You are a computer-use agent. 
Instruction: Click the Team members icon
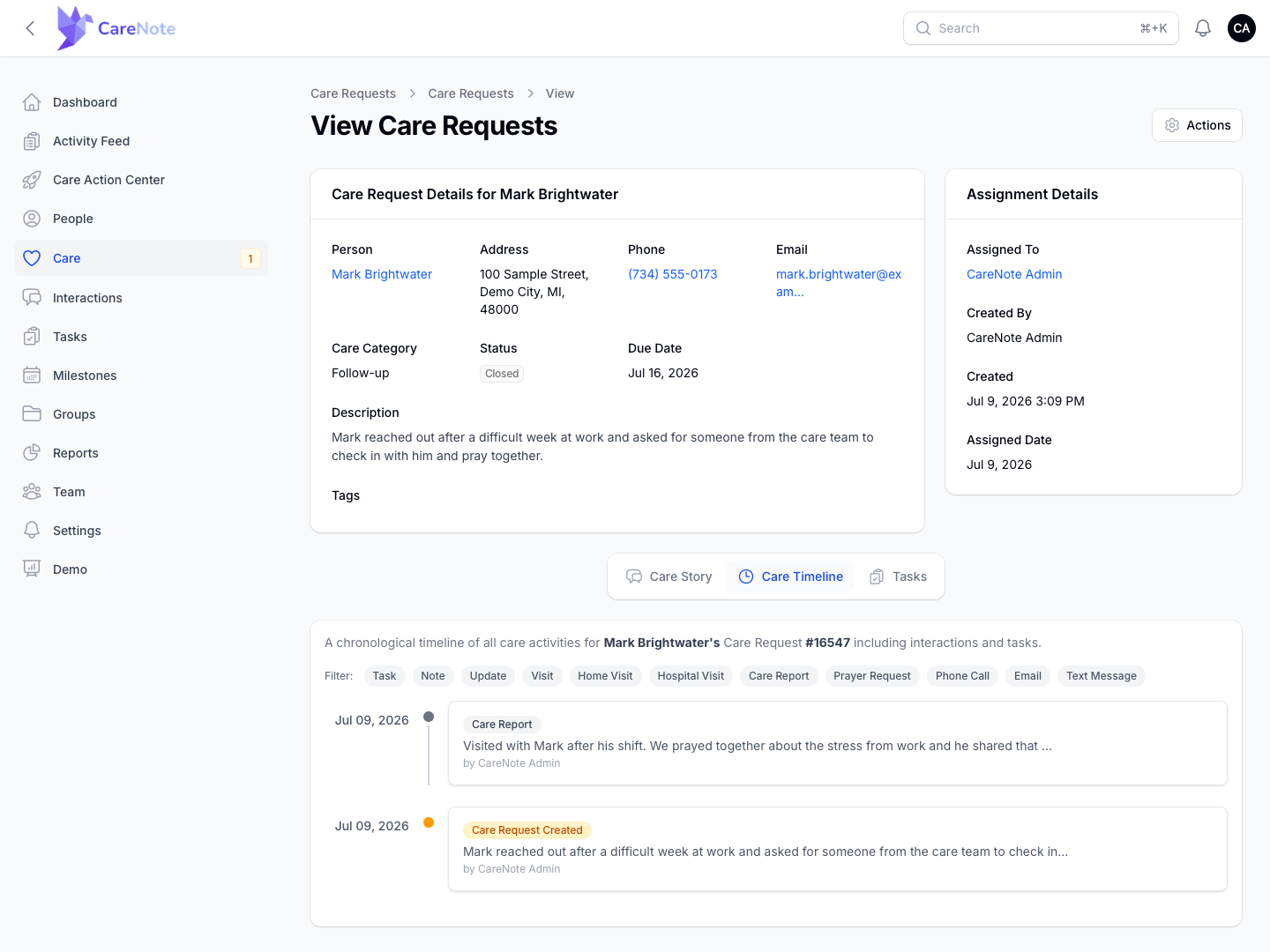[32, 492]
